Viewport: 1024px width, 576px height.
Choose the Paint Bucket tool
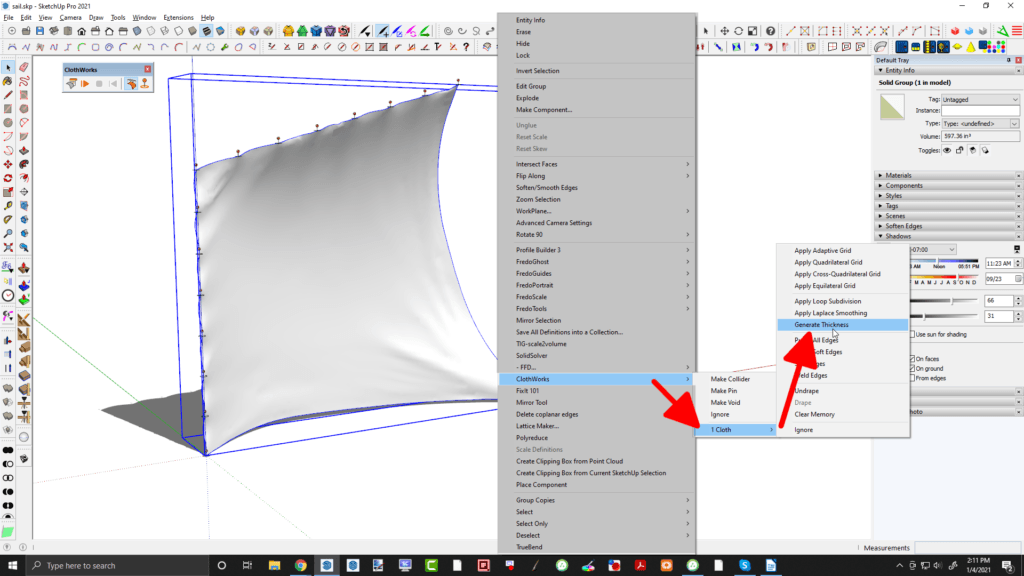click(8, 81)
